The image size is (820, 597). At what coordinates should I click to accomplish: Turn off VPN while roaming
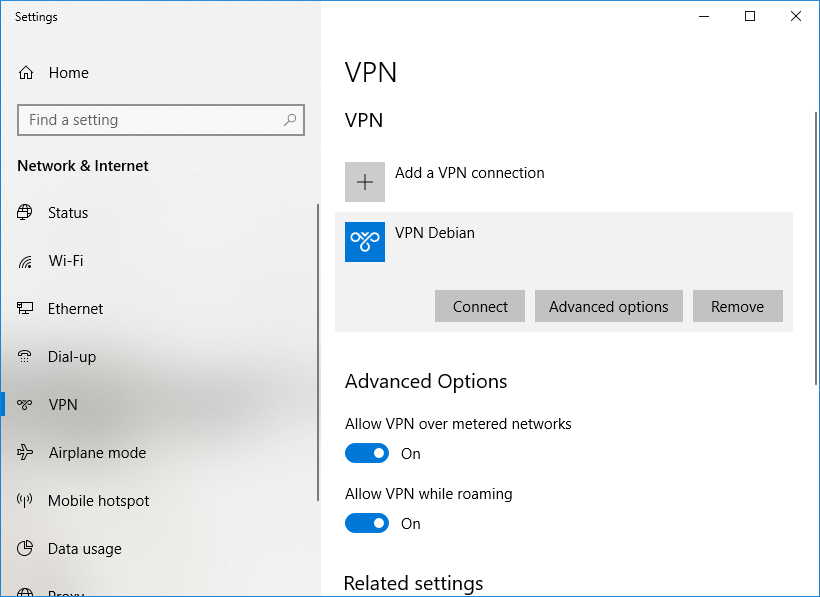[367, 524]
